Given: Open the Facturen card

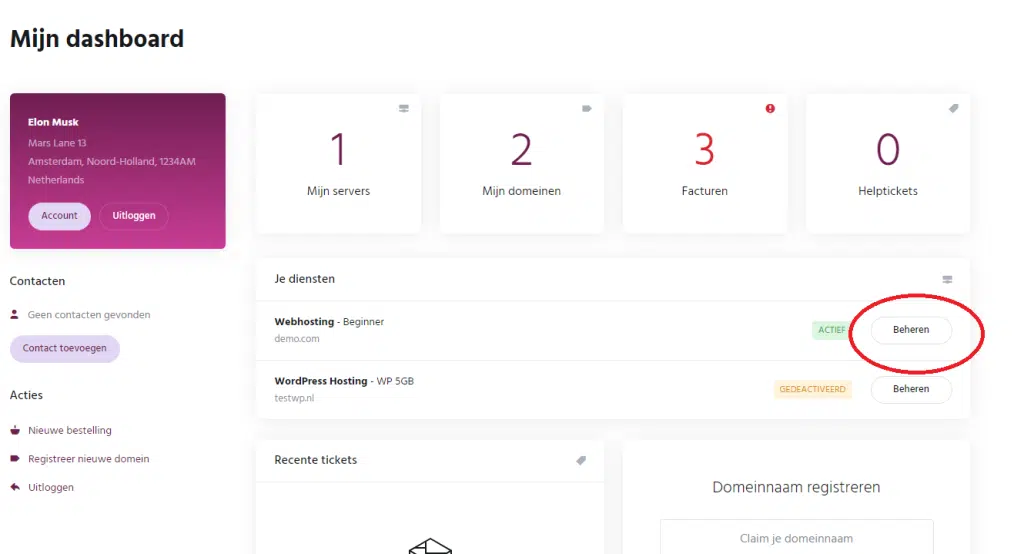Looking at the screenshot, I should (x=704, y=164).
